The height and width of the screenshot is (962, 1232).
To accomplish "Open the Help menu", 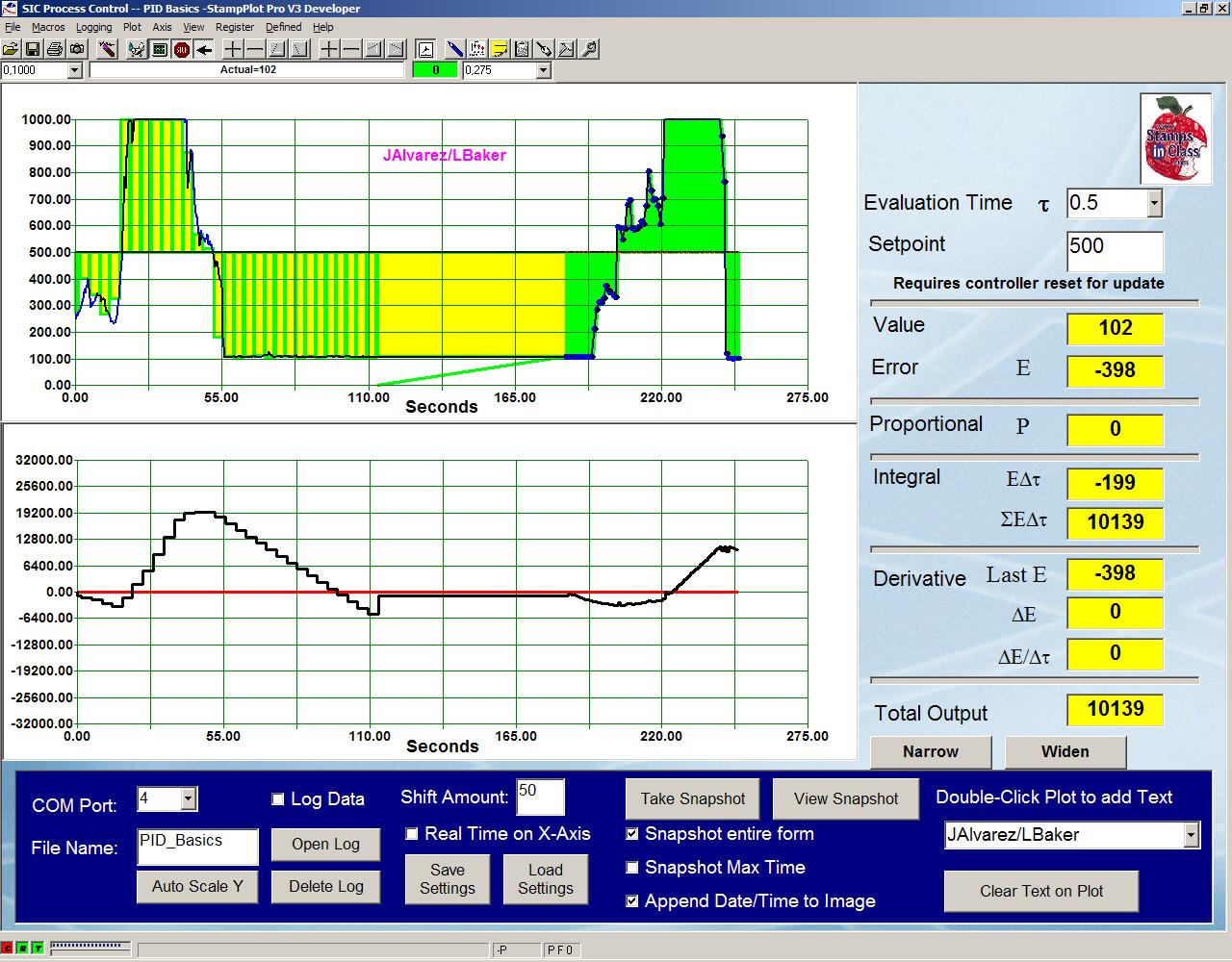I will coord(323,27).
